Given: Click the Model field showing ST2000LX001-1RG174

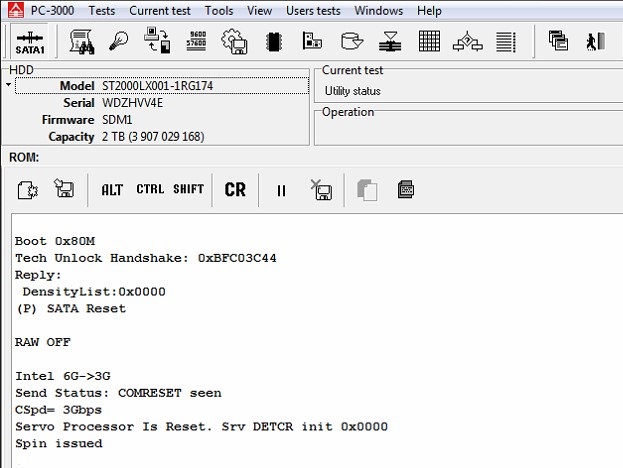Looking at the screenshot, I should (x=200, y=86).
